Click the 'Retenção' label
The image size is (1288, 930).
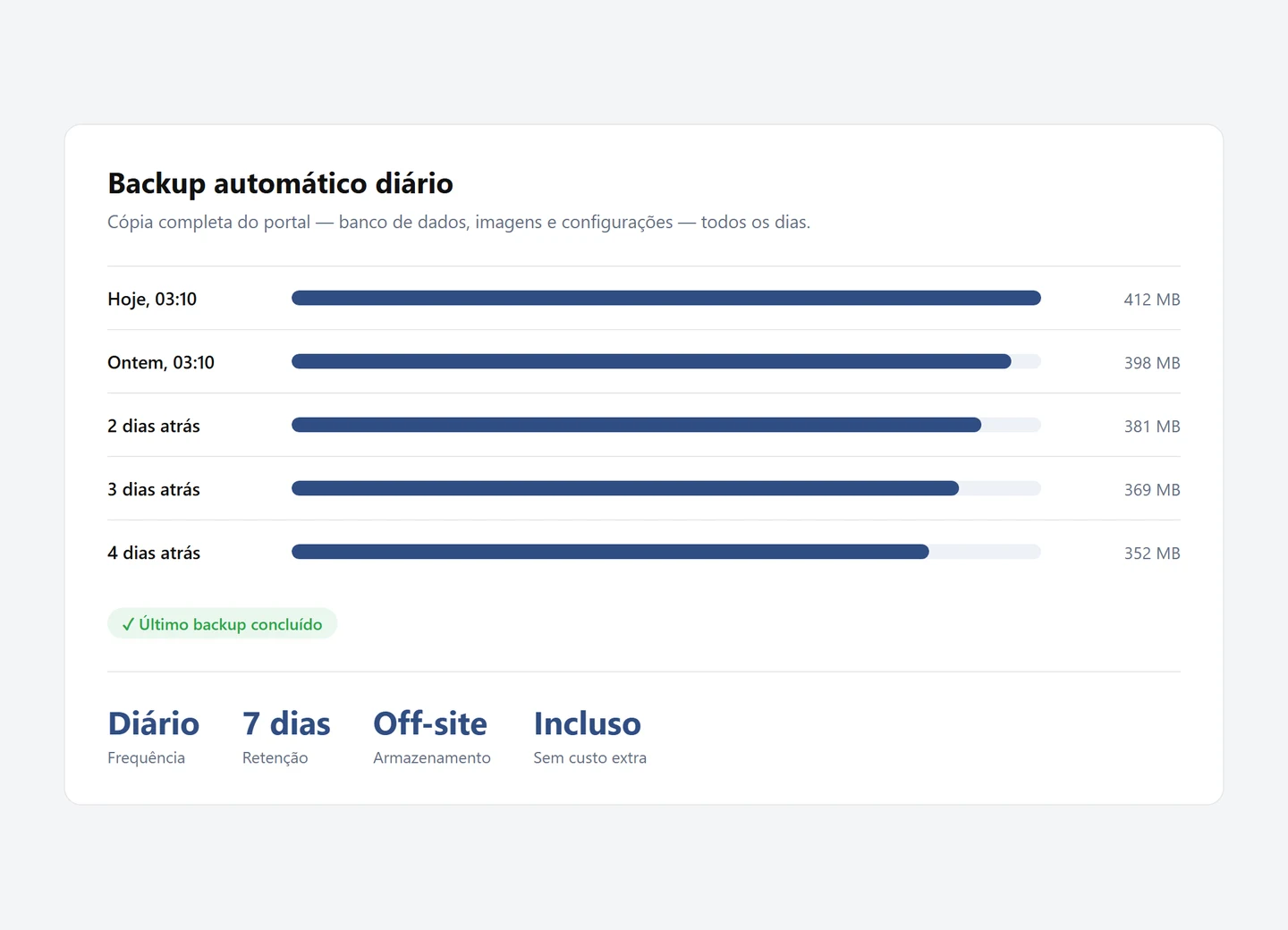(x=275, y=757)
